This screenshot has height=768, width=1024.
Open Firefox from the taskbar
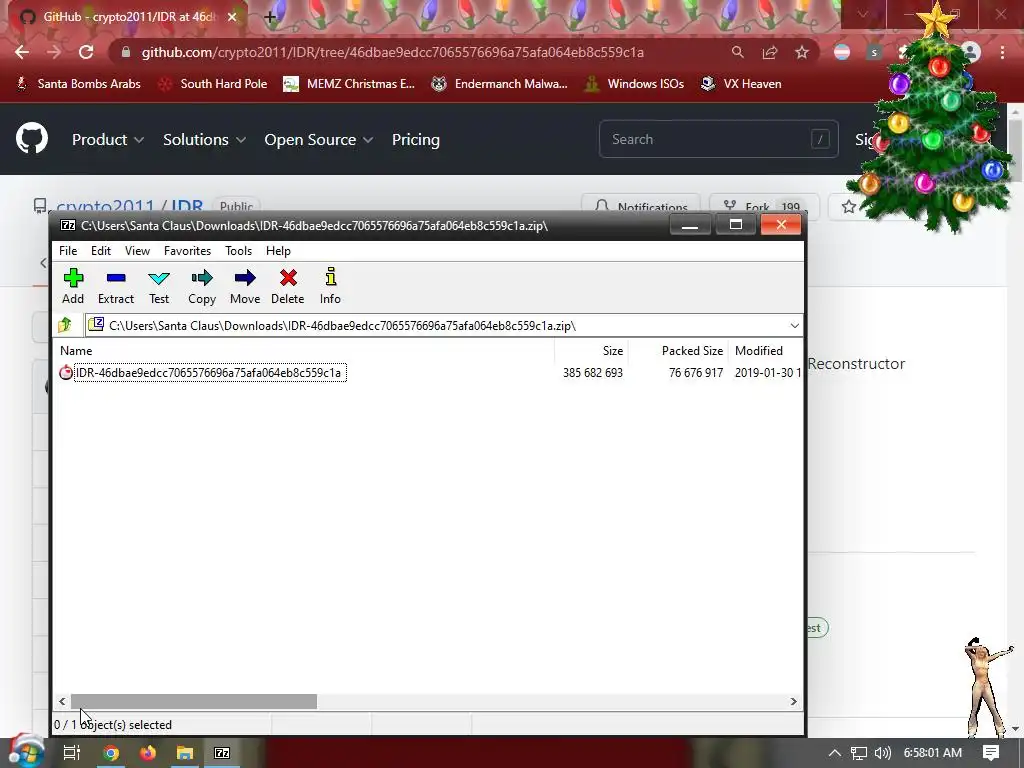click(x=148, y=753)
